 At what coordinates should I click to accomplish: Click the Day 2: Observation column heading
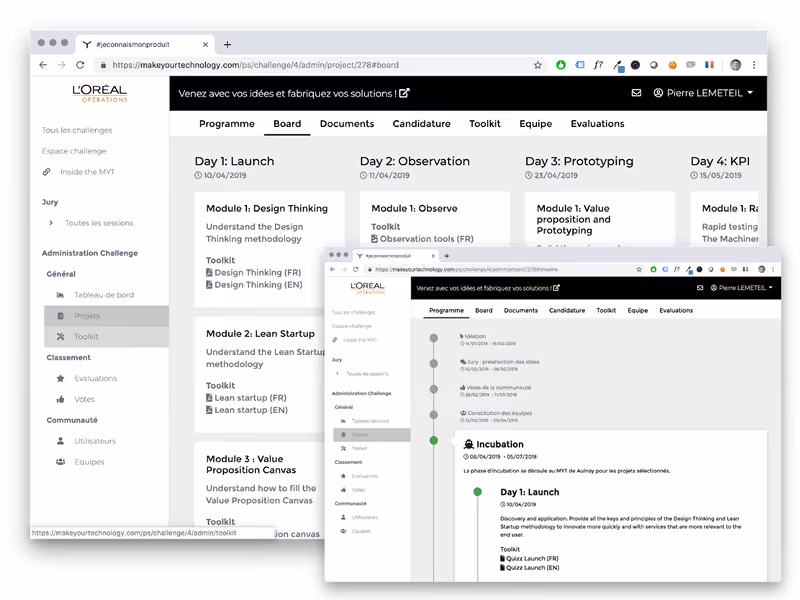[415, 161]
